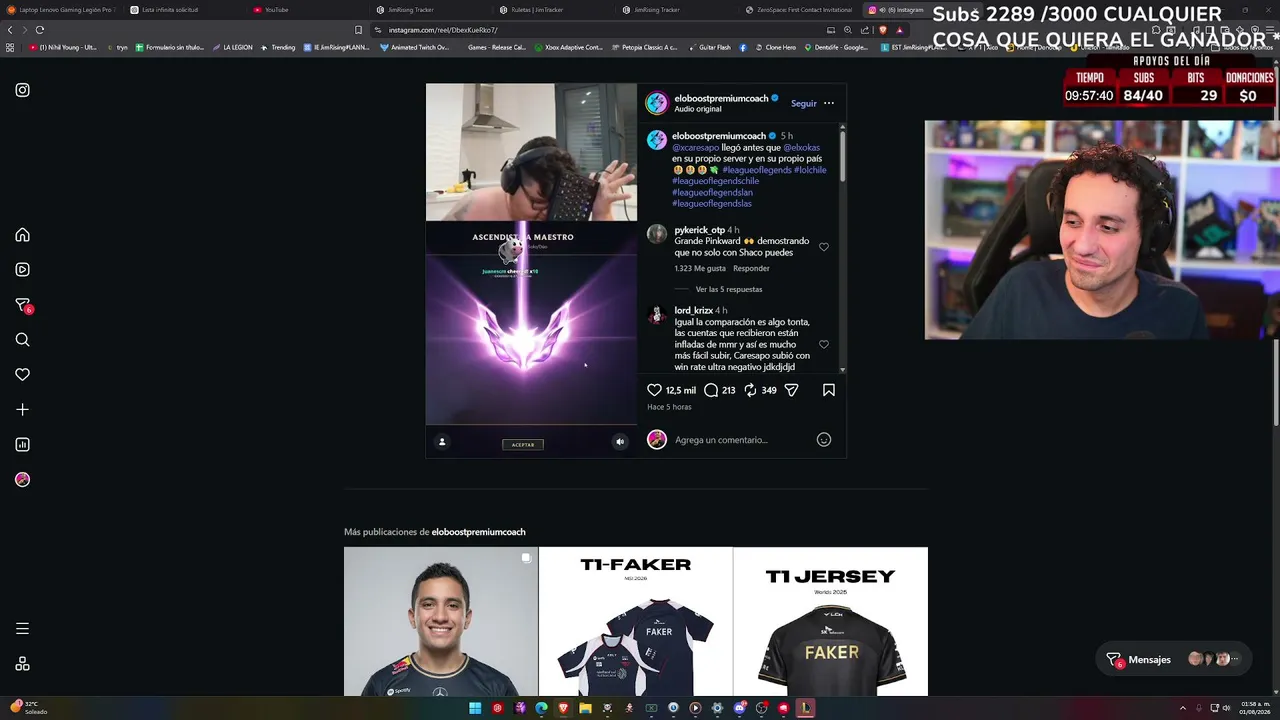Image resolution: width=1280 pixels, height=720 pixels.
Task: Open your profile avatar in the sidebar
Action: pyautogui.click(x=22, y=479)
